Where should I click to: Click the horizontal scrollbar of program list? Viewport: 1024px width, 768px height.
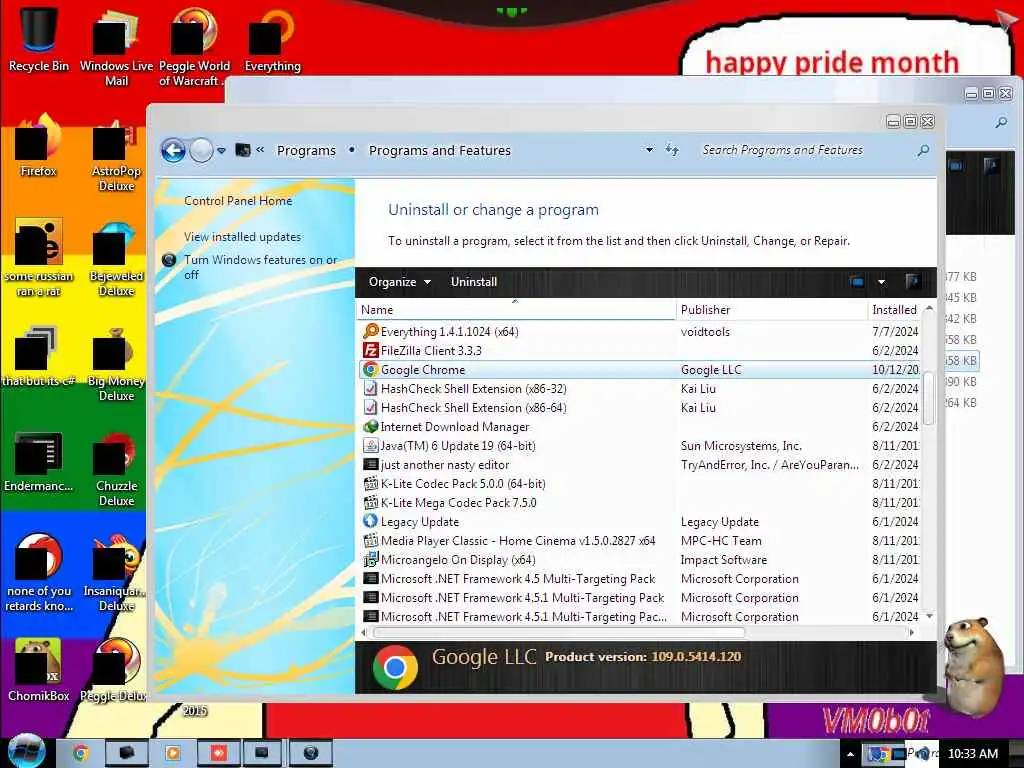pyautogui.click(x=559, y=632)
